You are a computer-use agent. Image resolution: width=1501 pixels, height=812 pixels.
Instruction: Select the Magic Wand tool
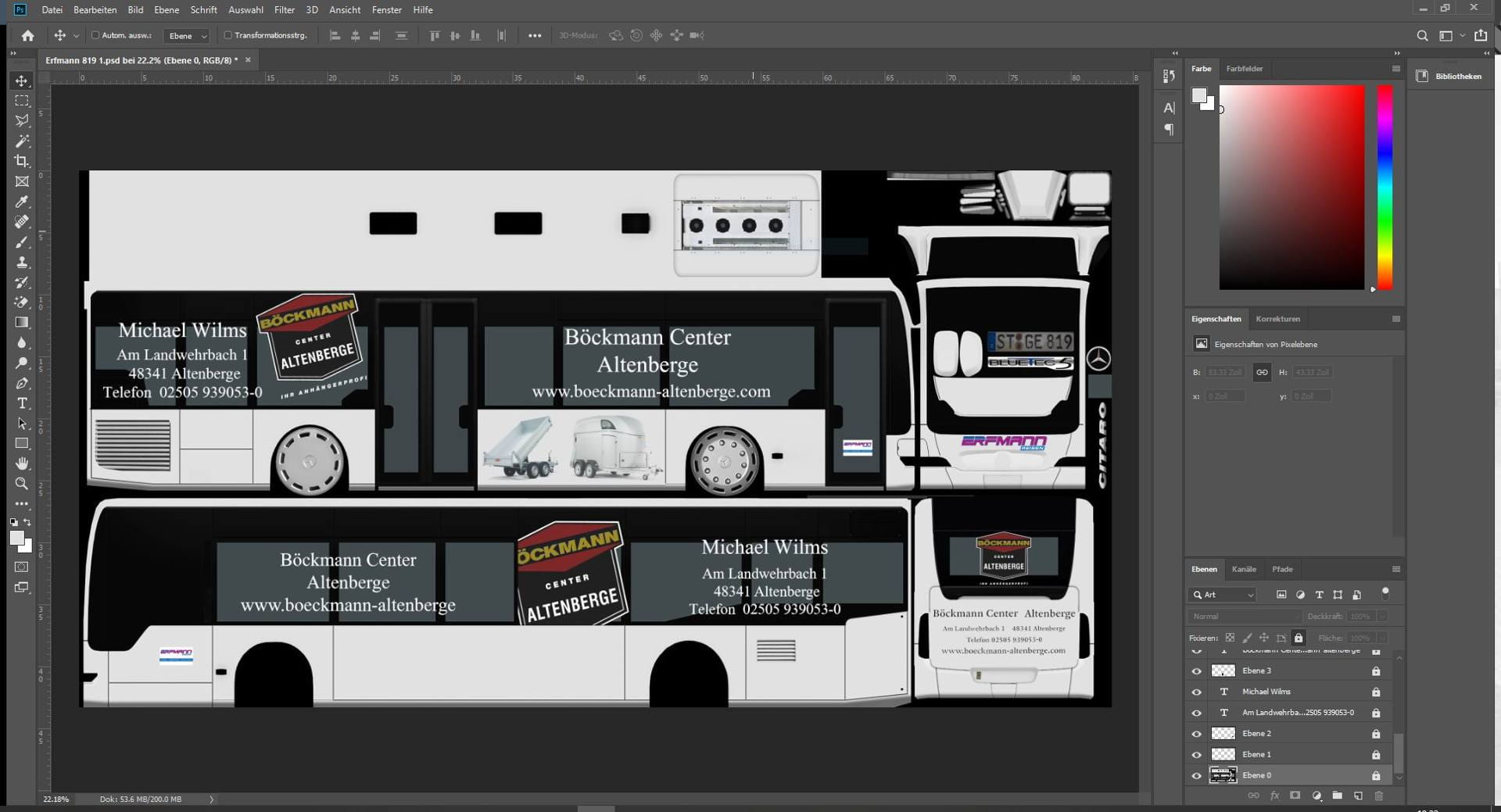(x=22, y=141)
